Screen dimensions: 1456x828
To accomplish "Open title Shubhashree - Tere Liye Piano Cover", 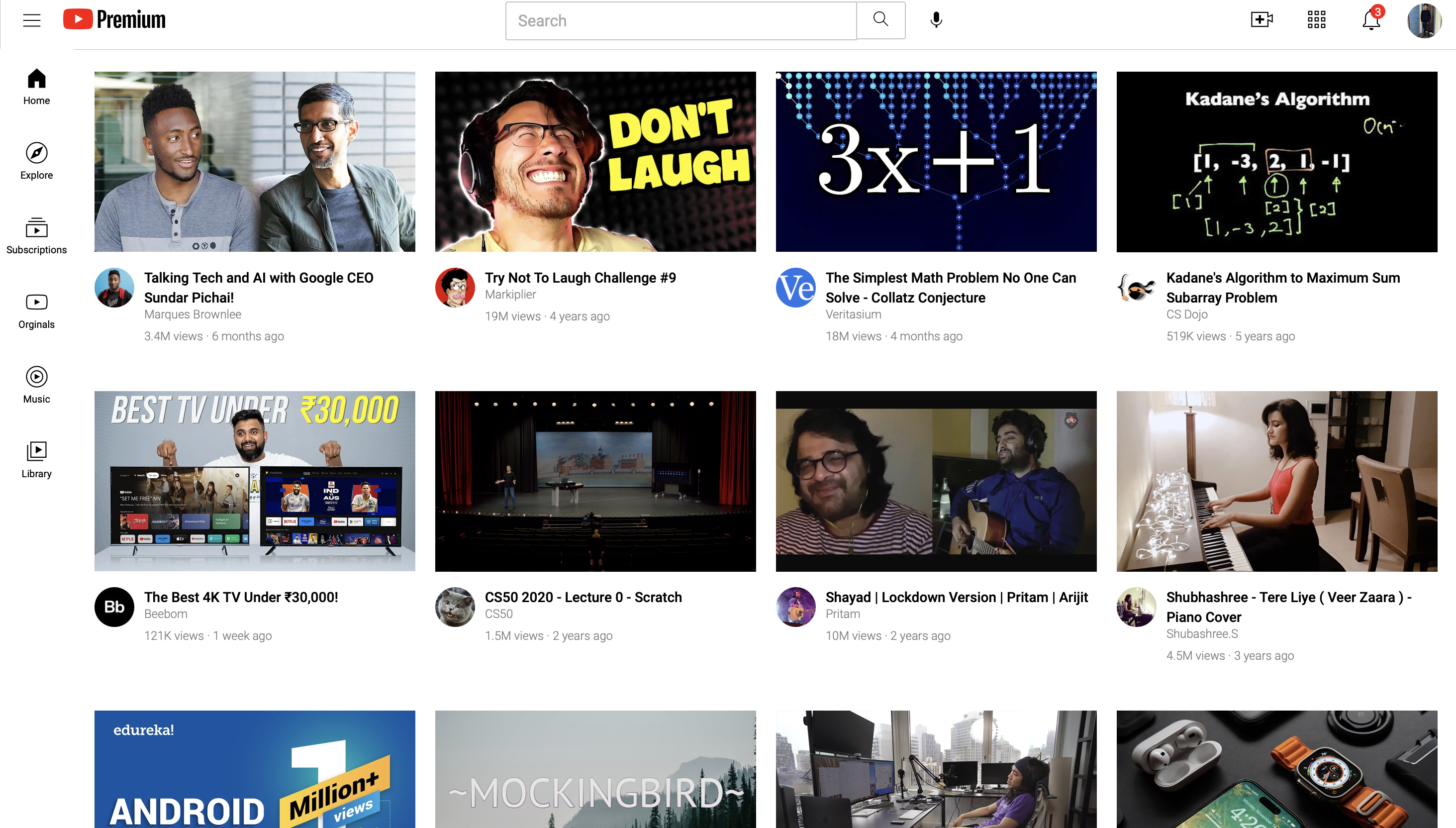I will tap(1289, 607).
